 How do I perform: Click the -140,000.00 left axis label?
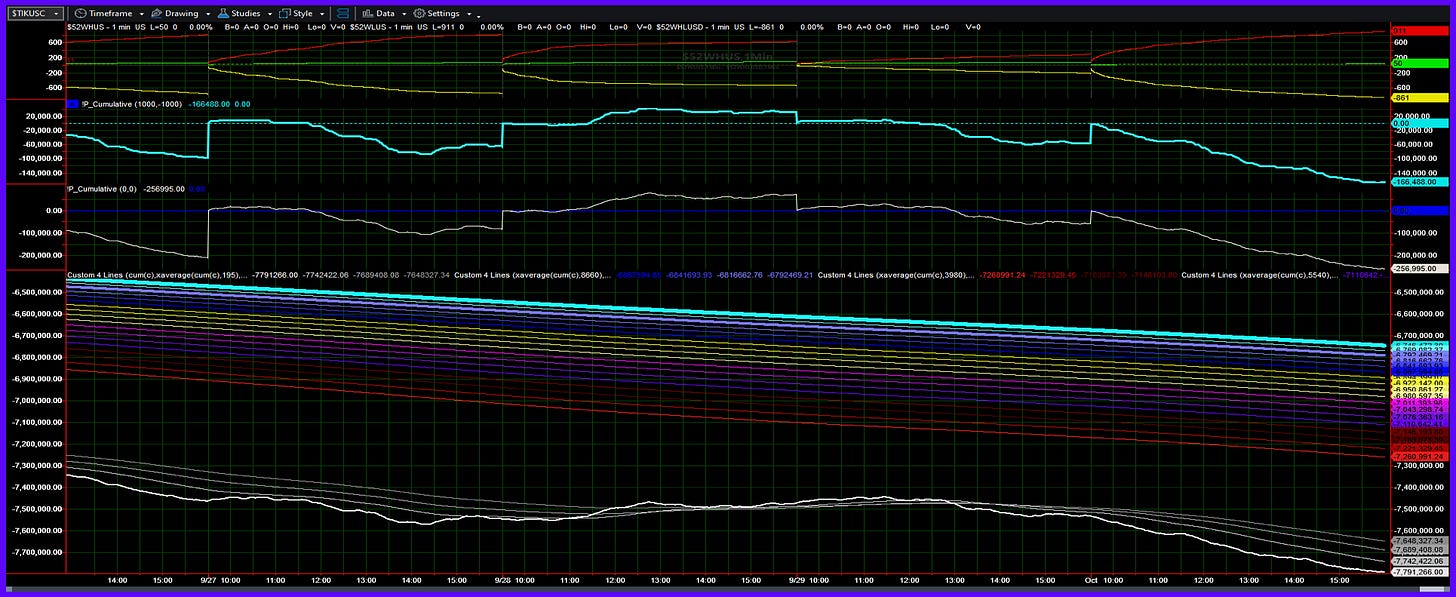(x=39, y=172)
